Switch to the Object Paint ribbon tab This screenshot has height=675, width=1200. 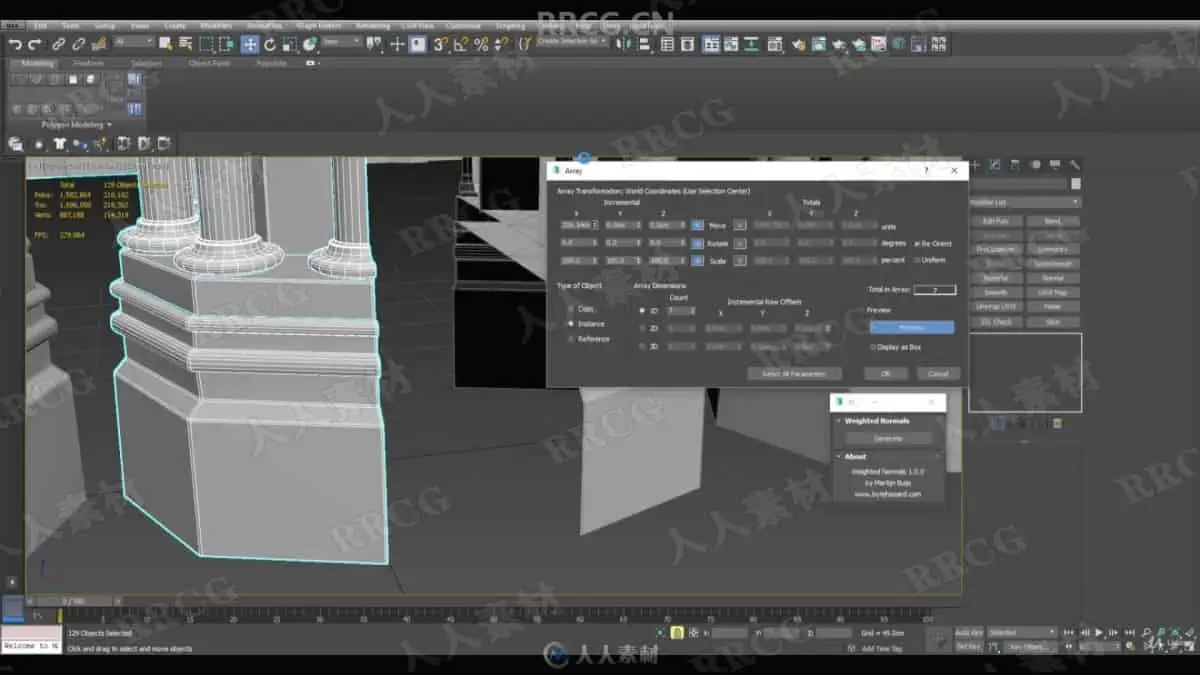(209, 63)
